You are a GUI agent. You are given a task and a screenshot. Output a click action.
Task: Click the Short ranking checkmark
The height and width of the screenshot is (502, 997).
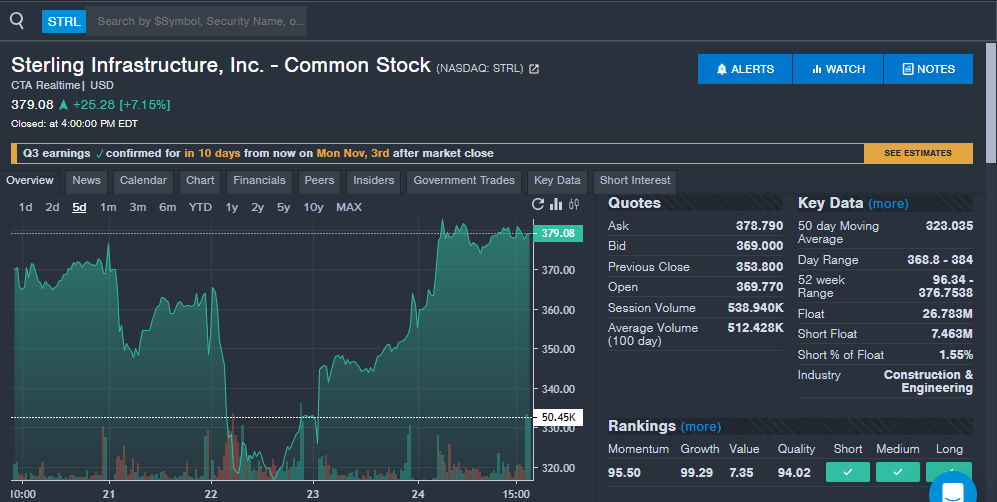[847, 472]
